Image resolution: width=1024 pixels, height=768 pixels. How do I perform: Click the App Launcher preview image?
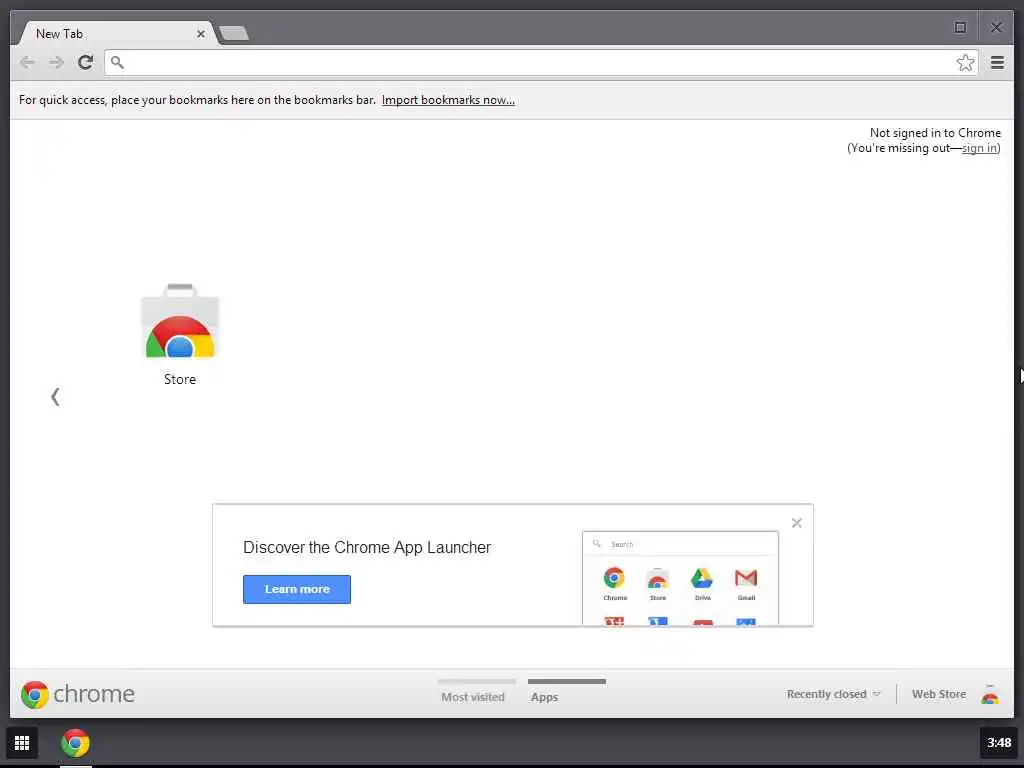point(680,578)
